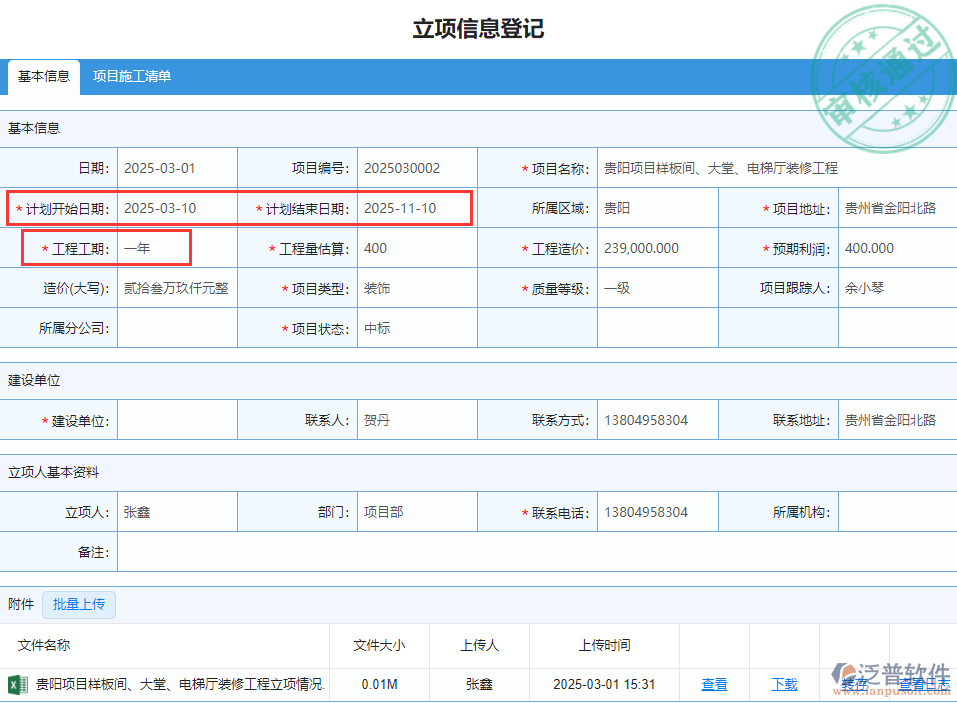This screenshot has width=957, height=703.
Task: Switch to the 项目施工清单 tab
Action: 131,76
